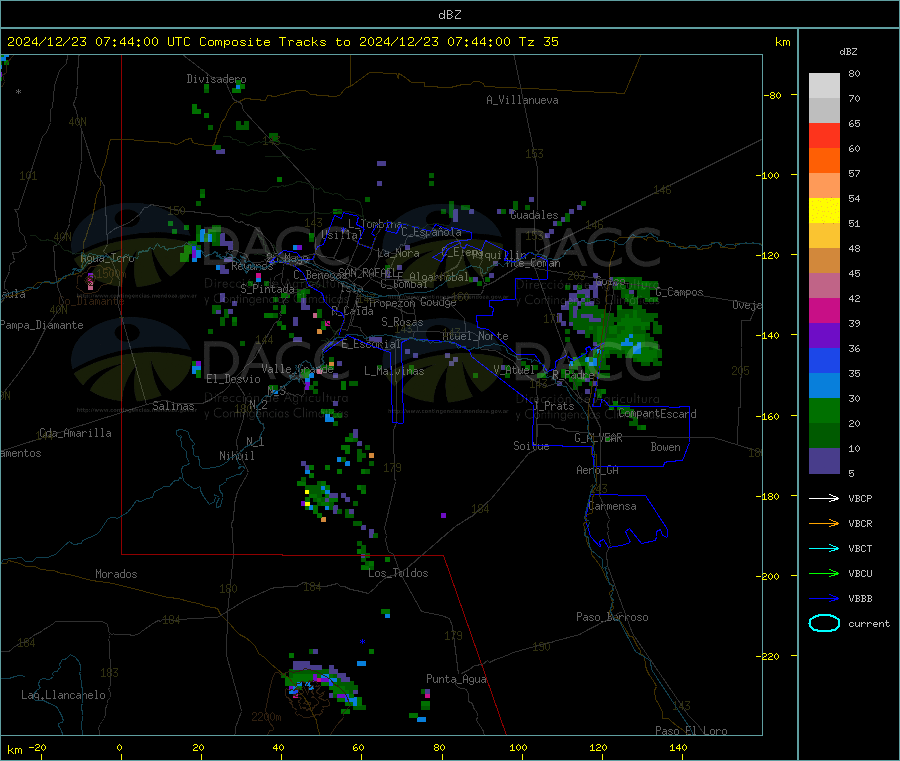Image resolution: width=900 pixels, height=761 pixels.
Task: Click the 'S_Rosas' map label
Action: tap(402, 322)
